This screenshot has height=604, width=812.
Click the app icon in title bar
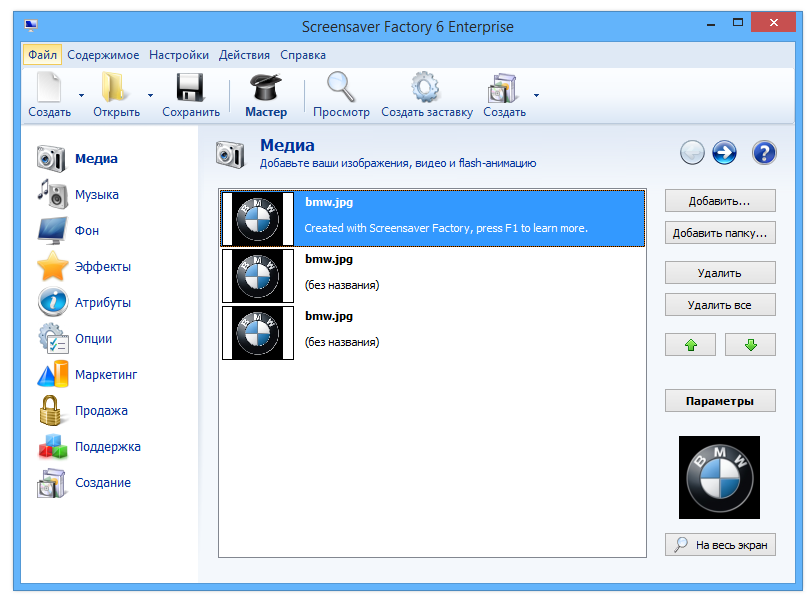click(x=31, y=25)
